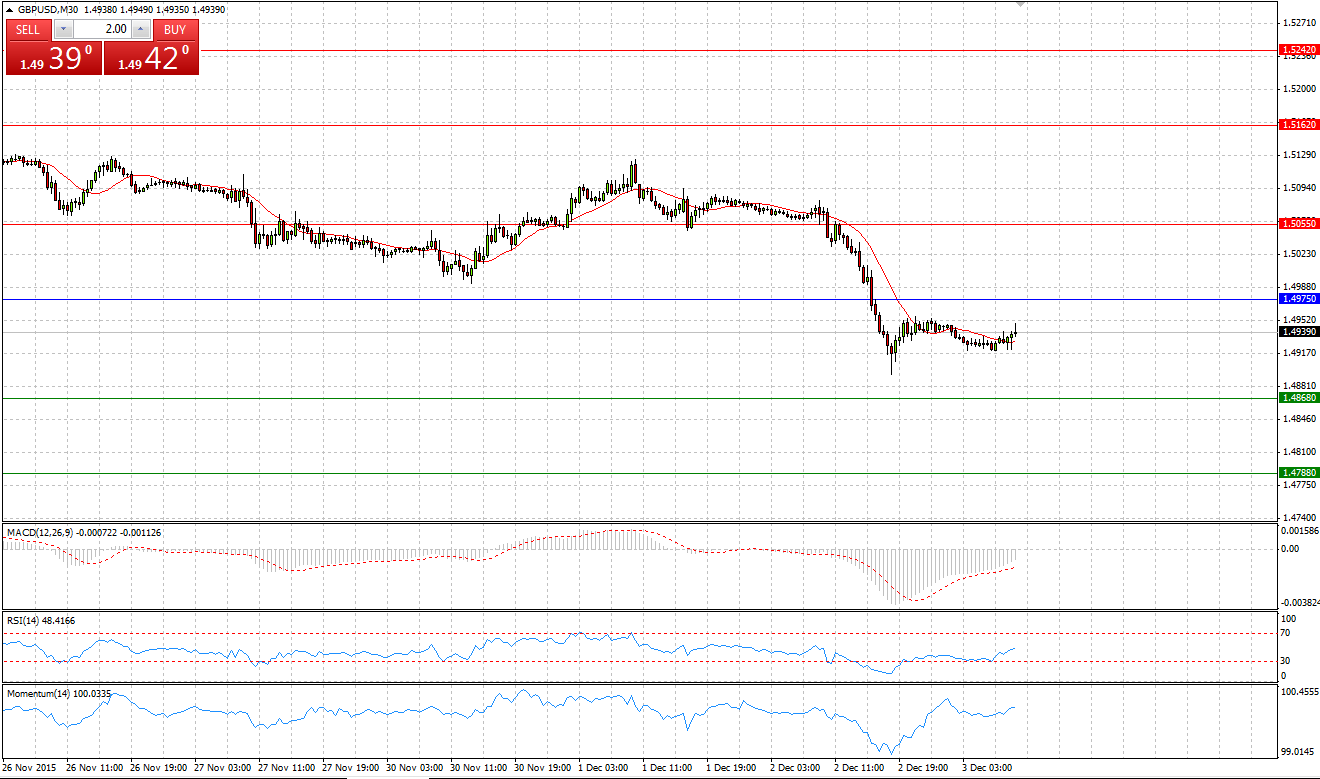Click the 26 Nov 2015 time axis label
This screenshot has height=779, width=1320.
[x=27, y=769]
